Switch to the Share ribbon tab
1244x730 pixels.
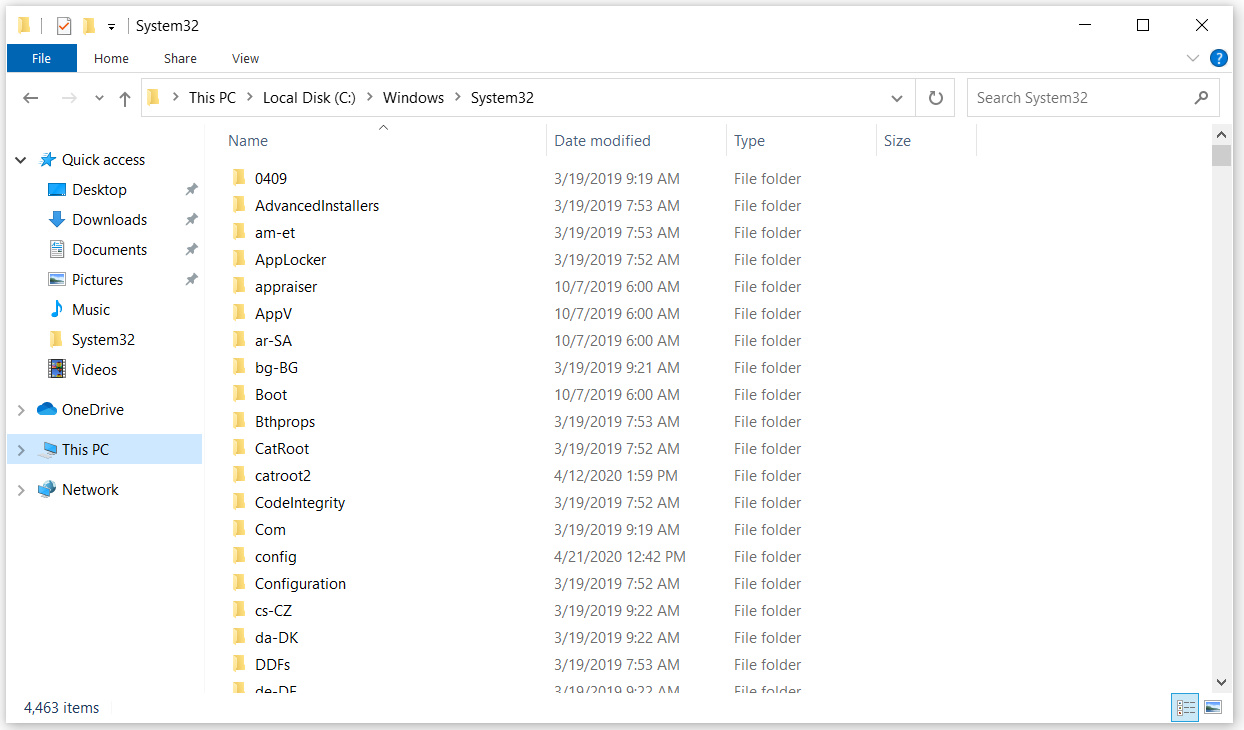(x=179, y=58)
